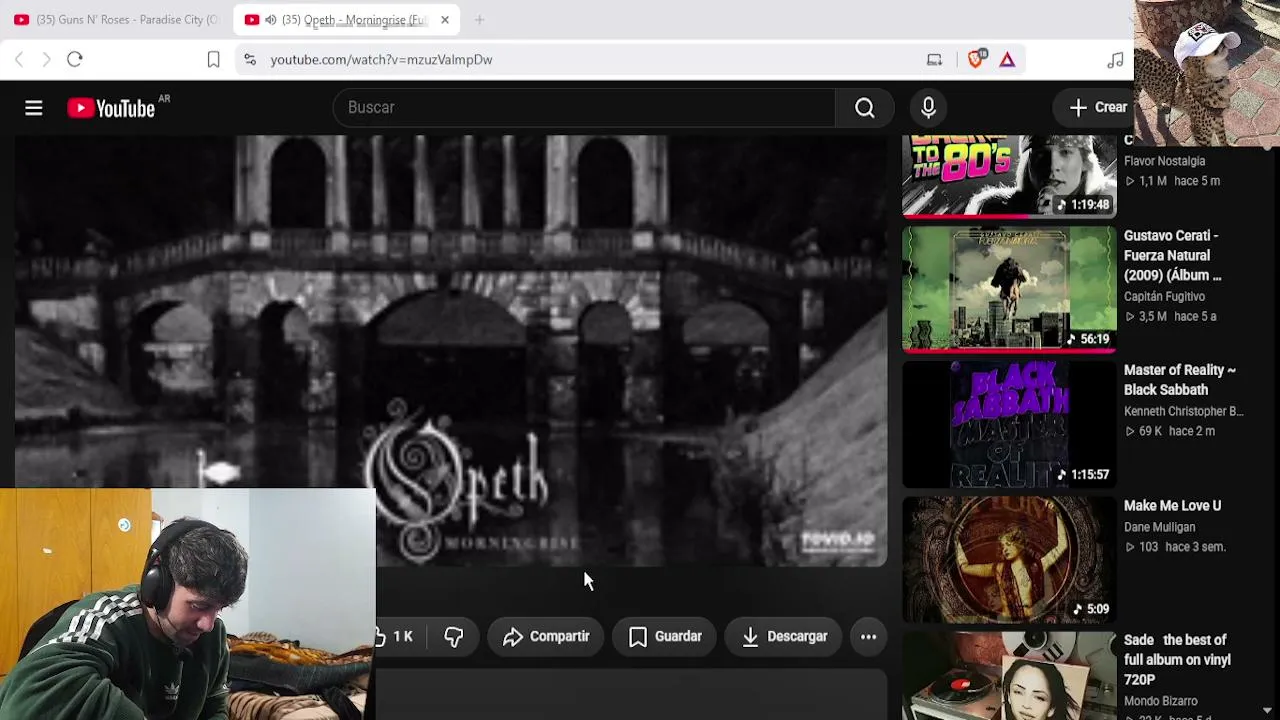Screen dimensions: 1280x720
Task: Click title 'Gustavo Cerati - Fuerza Natural (2009)'
Action: click(x=1172, y=256)
